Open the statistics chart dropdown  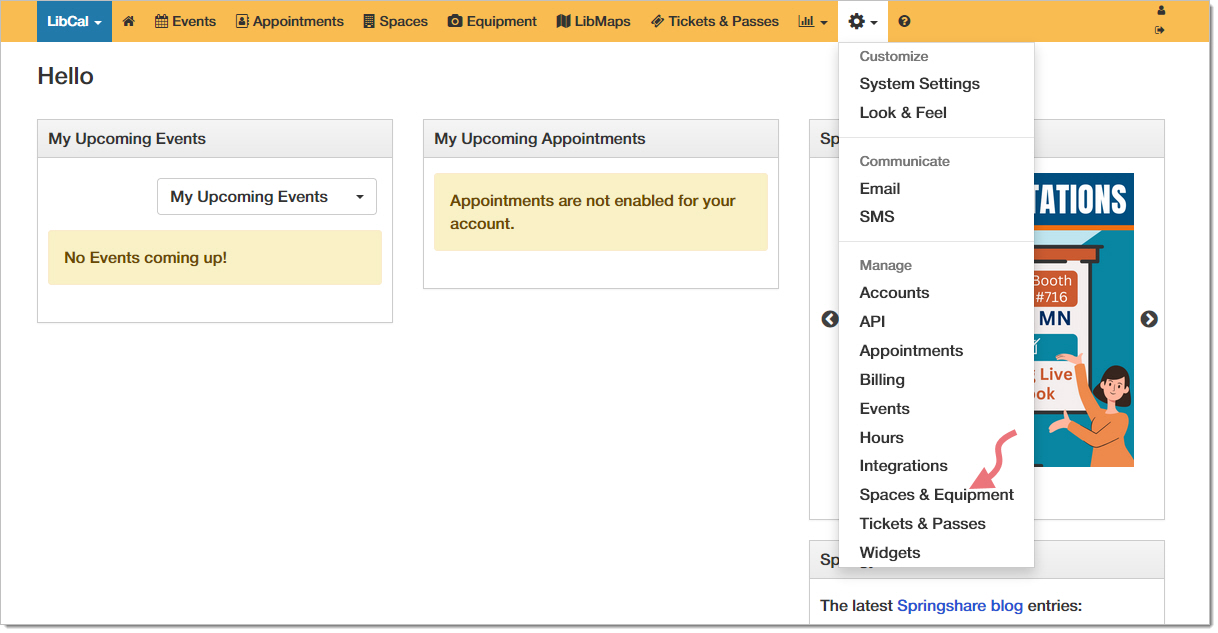click(x=813, y=21)
